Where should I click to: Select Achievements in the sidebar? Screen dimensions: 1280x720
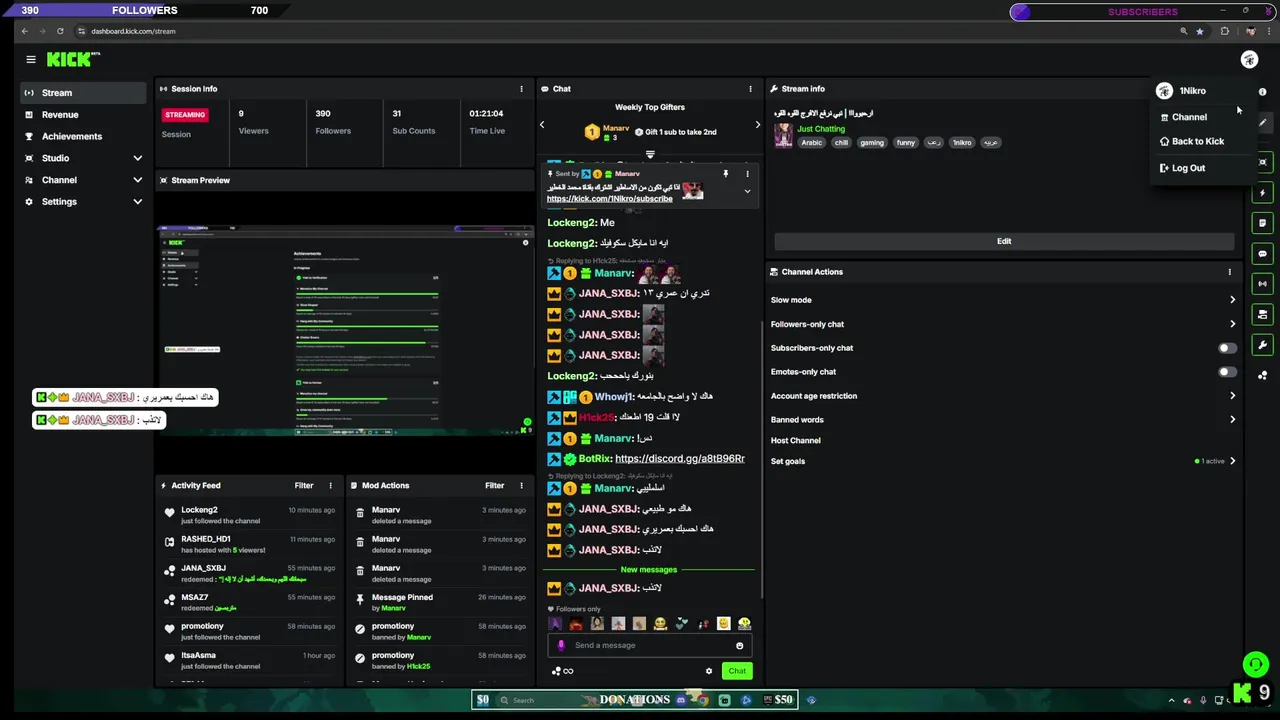coord(83,136)
